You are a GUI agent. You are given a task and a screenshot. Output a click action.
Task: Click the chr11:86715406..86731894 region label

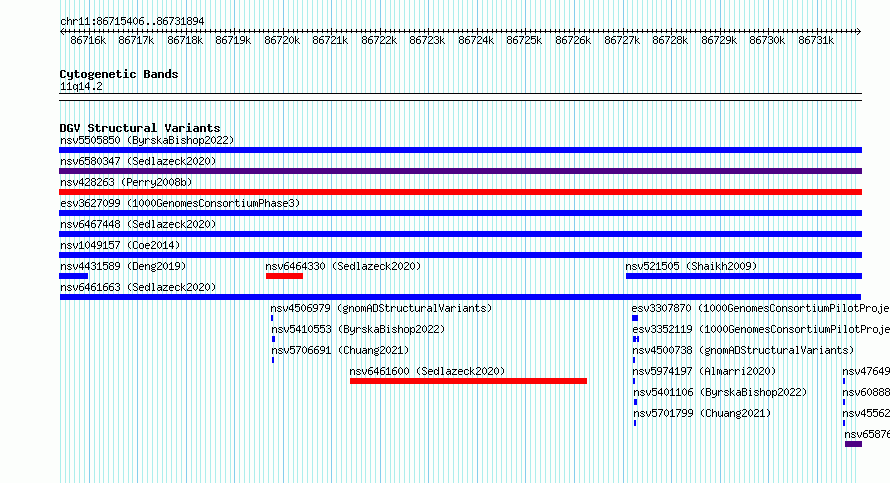(132, 22)
